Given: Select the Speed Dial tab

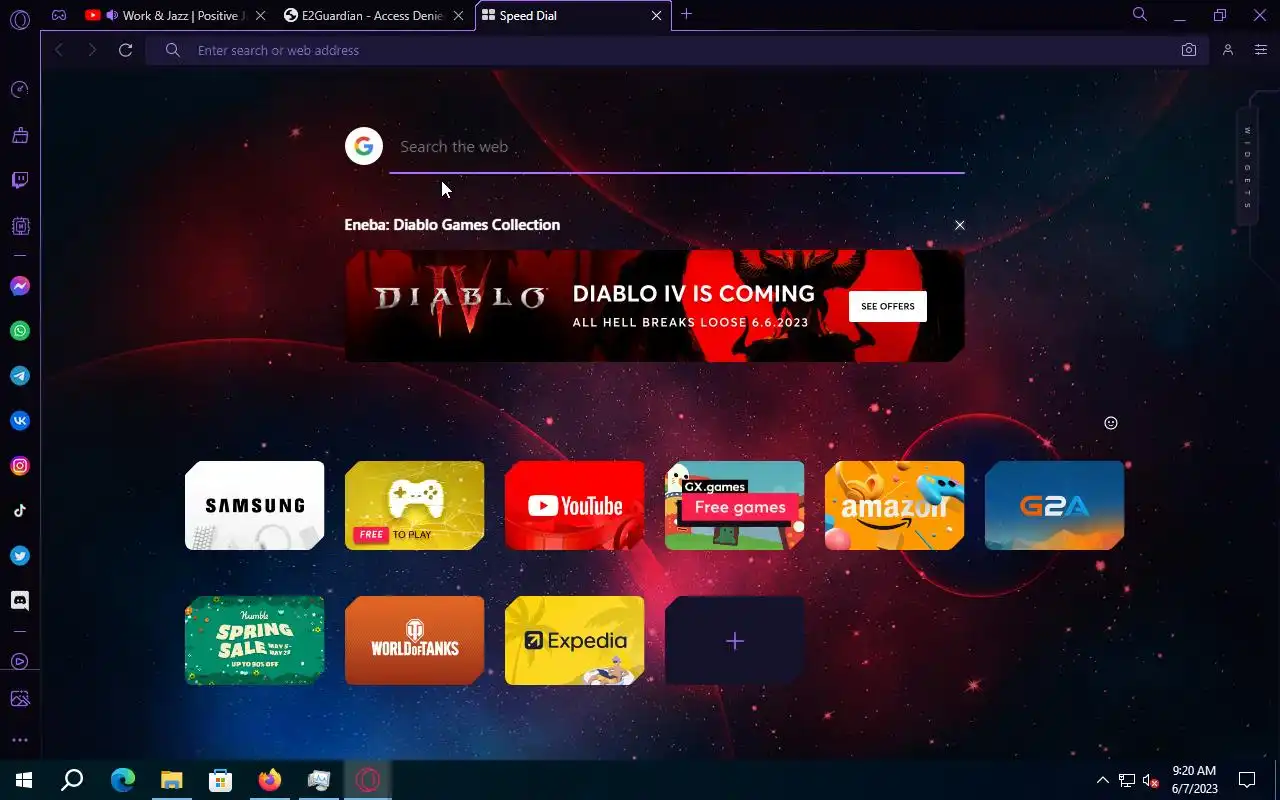Looking at the screenshot, I should coord(573,16).
